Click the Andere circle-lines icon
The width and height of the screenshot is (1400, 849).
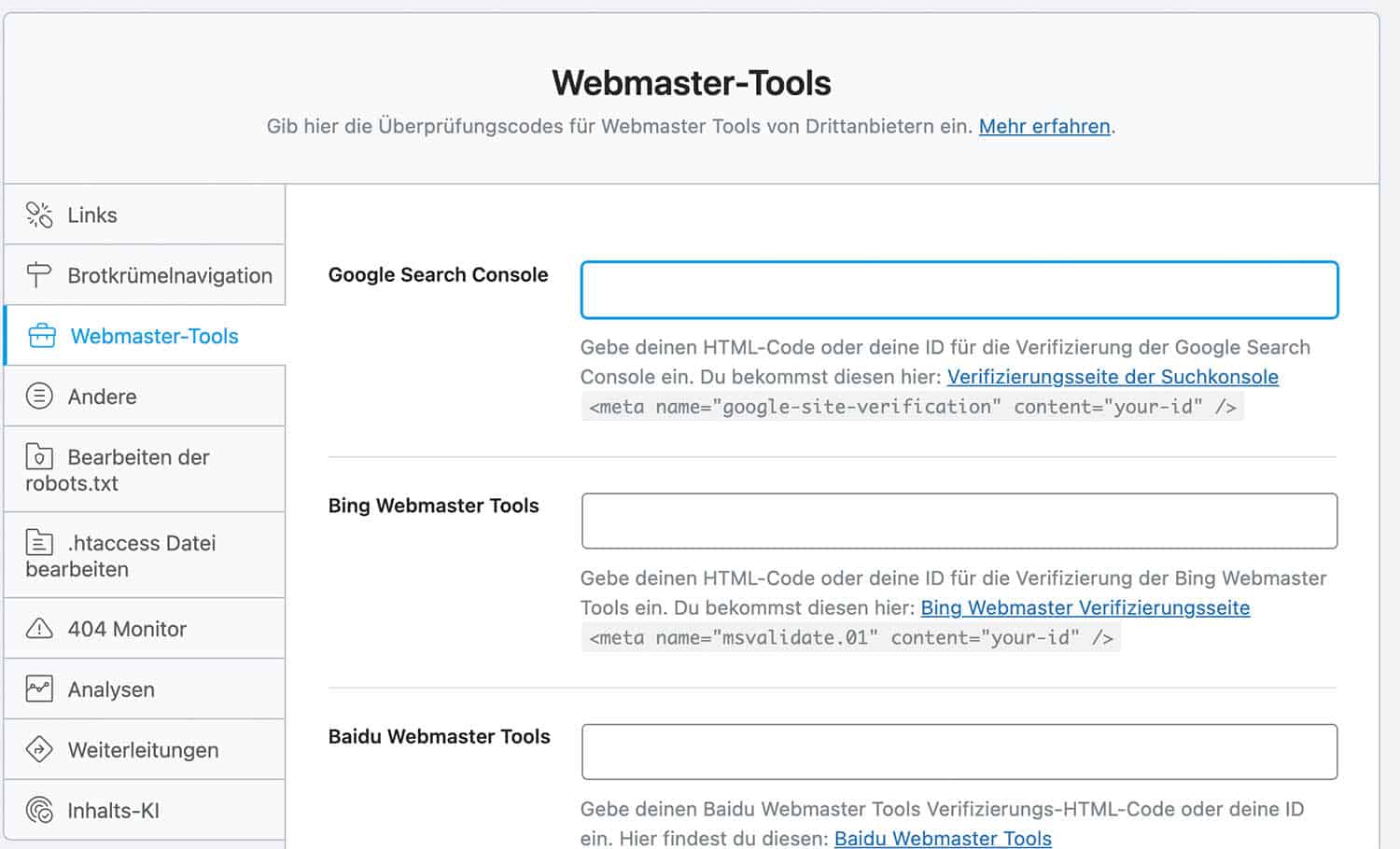click(x=39, y=397)
